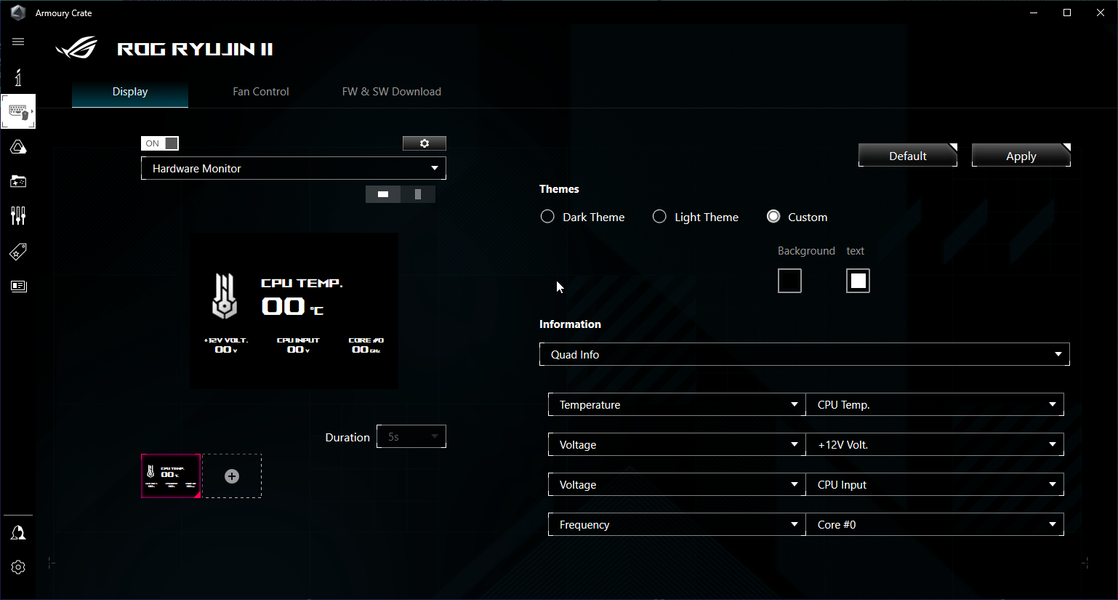Click the CPU TEMP. LCD preview

coord(294,311)
